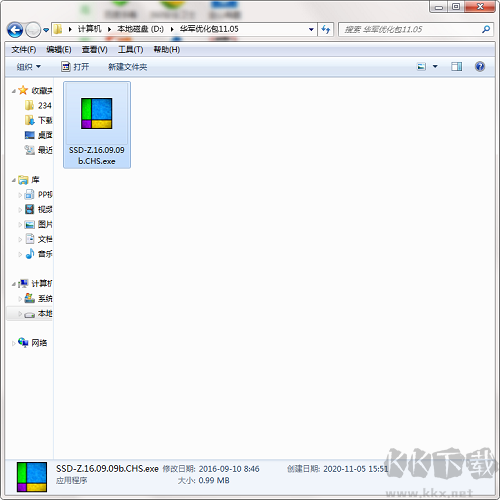Click the PP视频 library icon

pos(30,194)
